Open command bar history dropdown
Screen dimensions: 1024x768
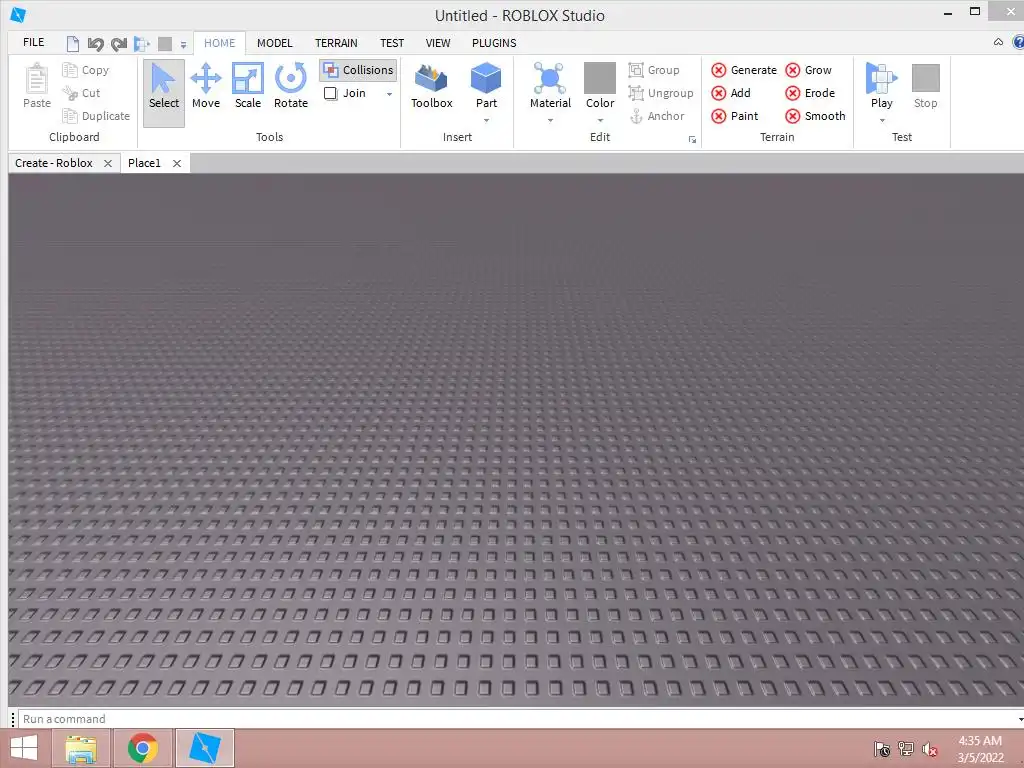coord(1020,719)
